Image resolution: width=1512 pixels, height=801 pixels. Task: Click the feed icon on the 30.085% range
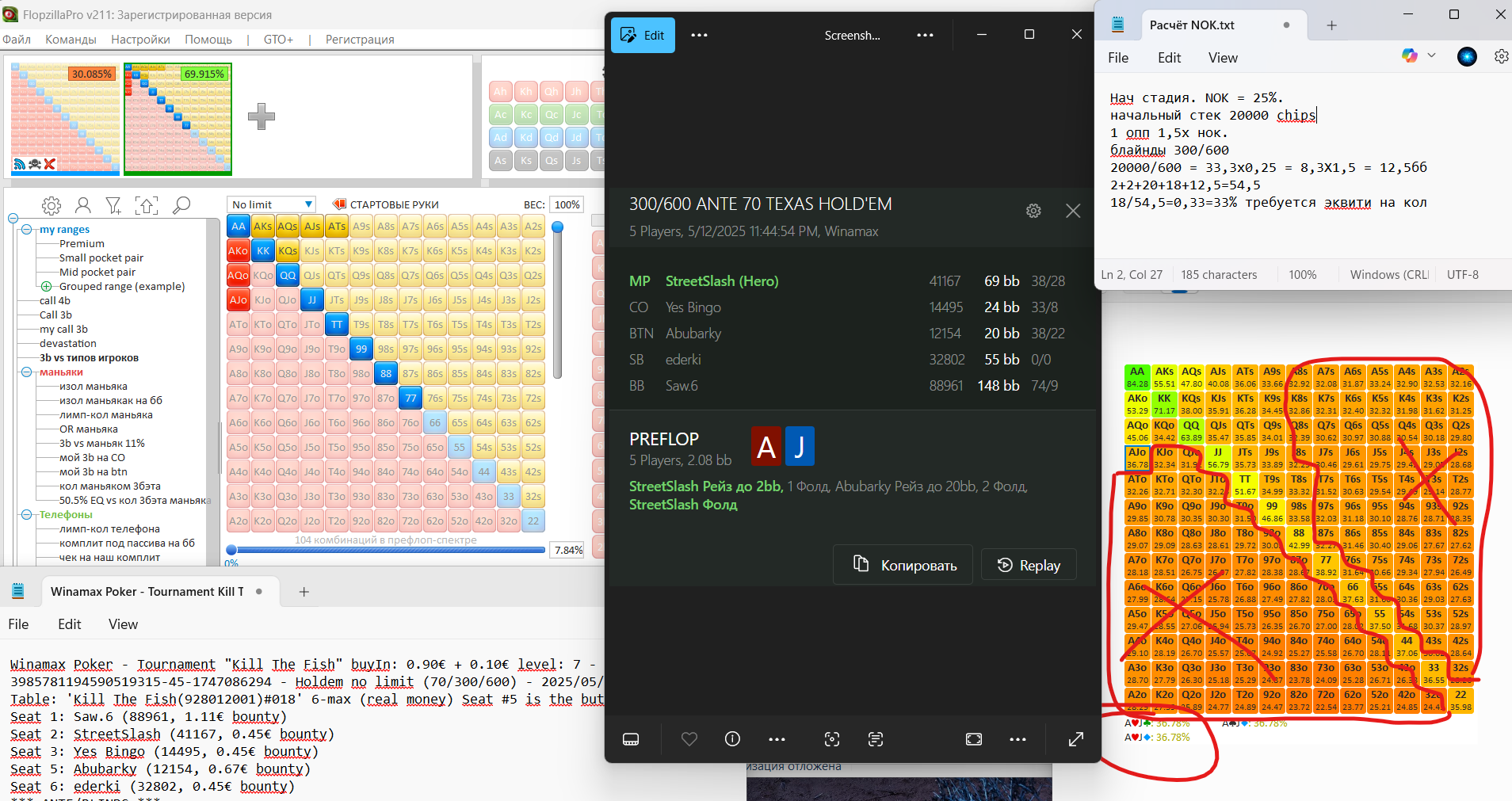tap(20, 164)
